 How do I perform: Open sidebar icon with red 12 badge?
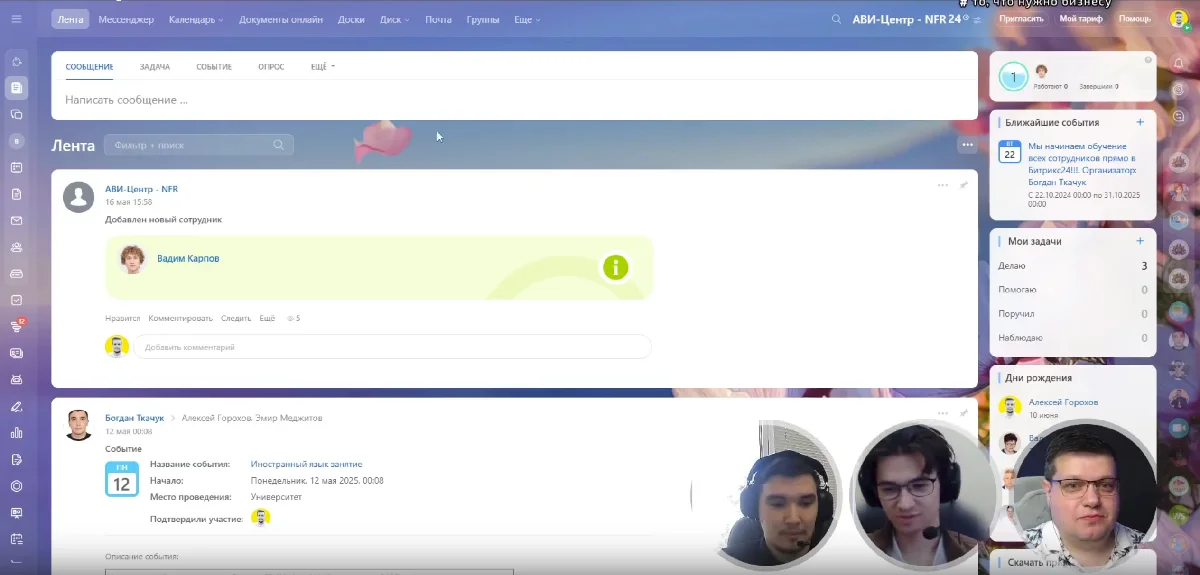coord(16,326)
